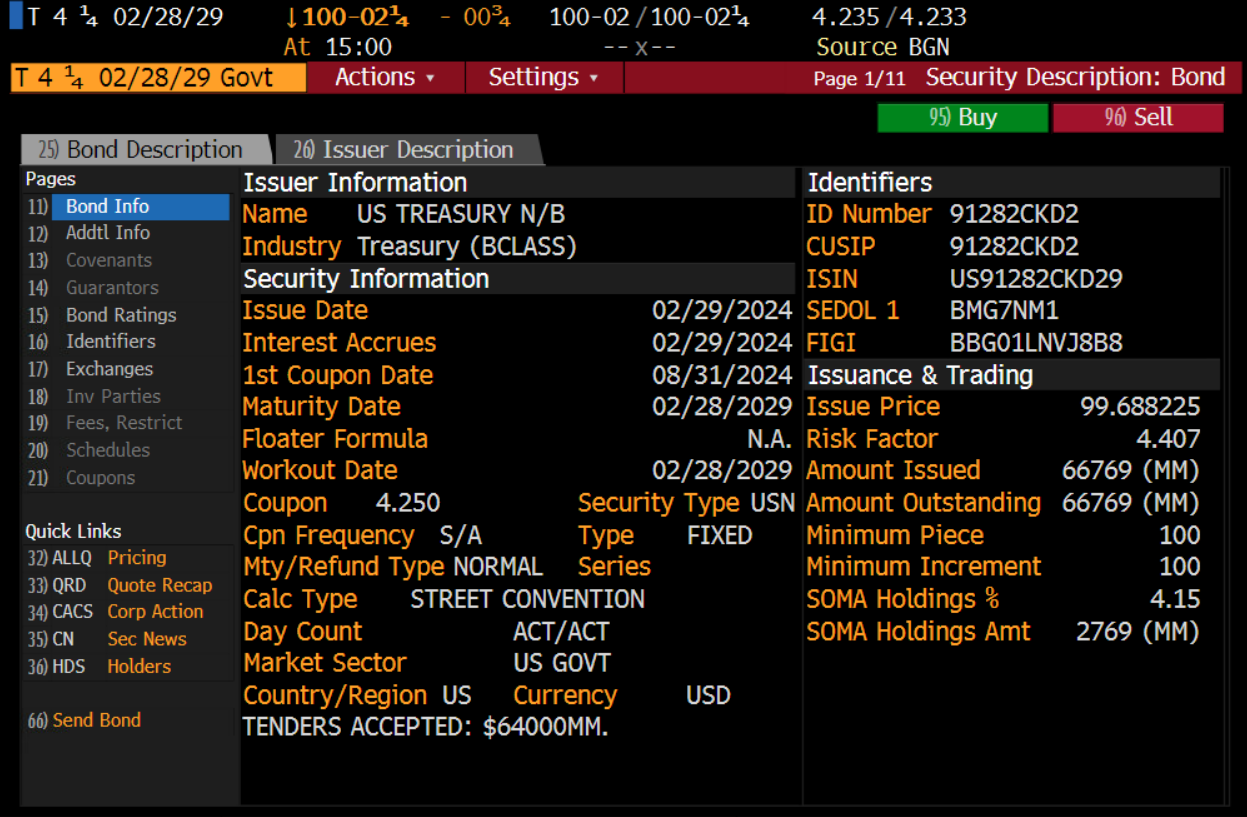The image size is (1247, 817).
Task: Expand the Settings dropdown menu
Action: 543,78
